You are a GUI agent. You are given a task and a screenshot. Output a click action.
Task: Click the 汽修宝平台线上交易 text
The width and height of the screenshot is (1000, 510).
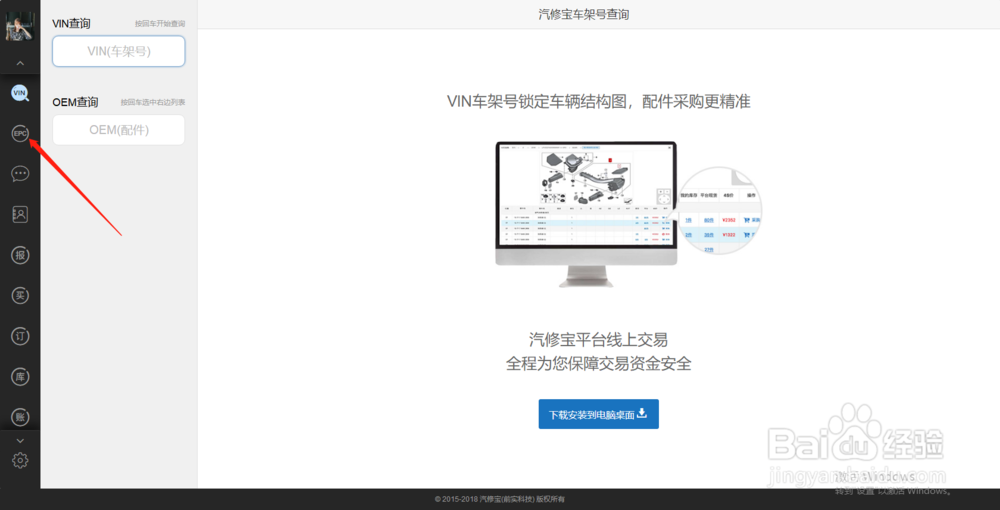click(x=598, y=339)
